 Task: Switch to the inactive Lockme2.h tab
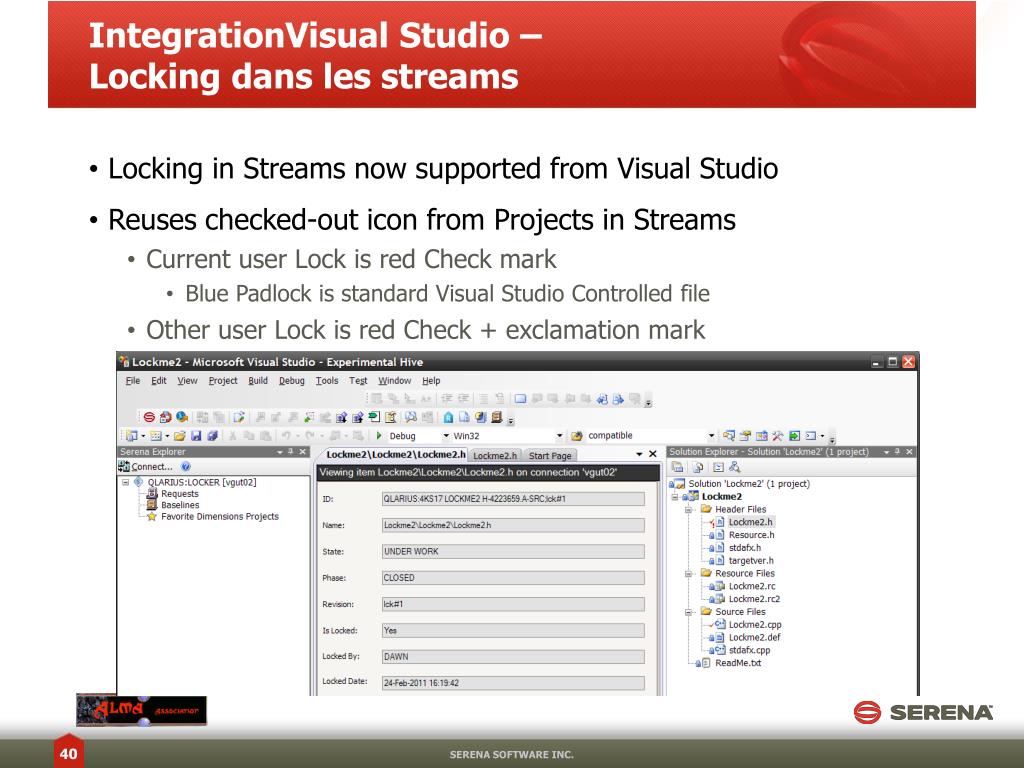[495, 456]
